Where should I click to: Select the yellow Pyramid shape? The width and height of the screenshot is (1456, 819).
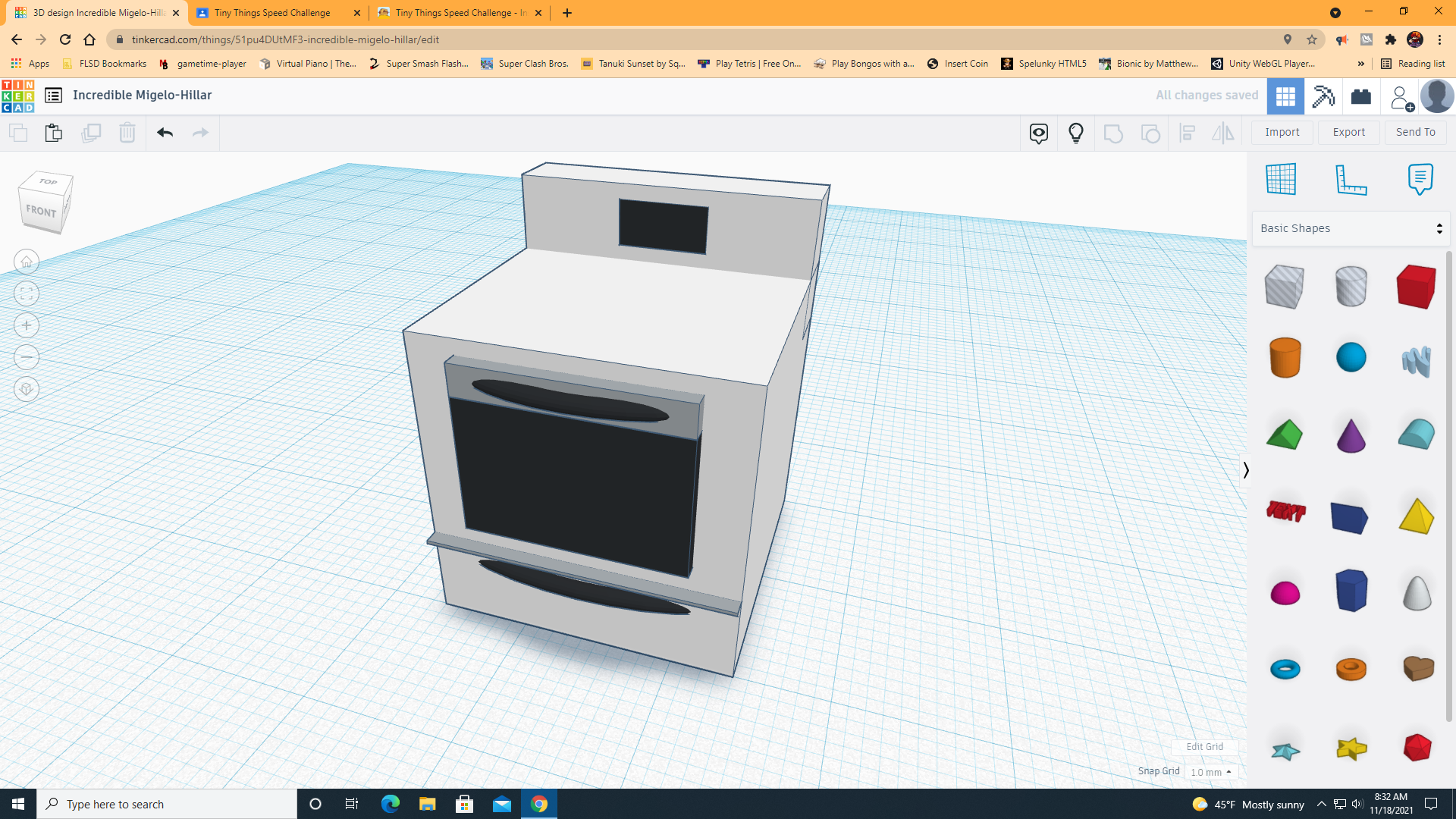click(1416, 516)
